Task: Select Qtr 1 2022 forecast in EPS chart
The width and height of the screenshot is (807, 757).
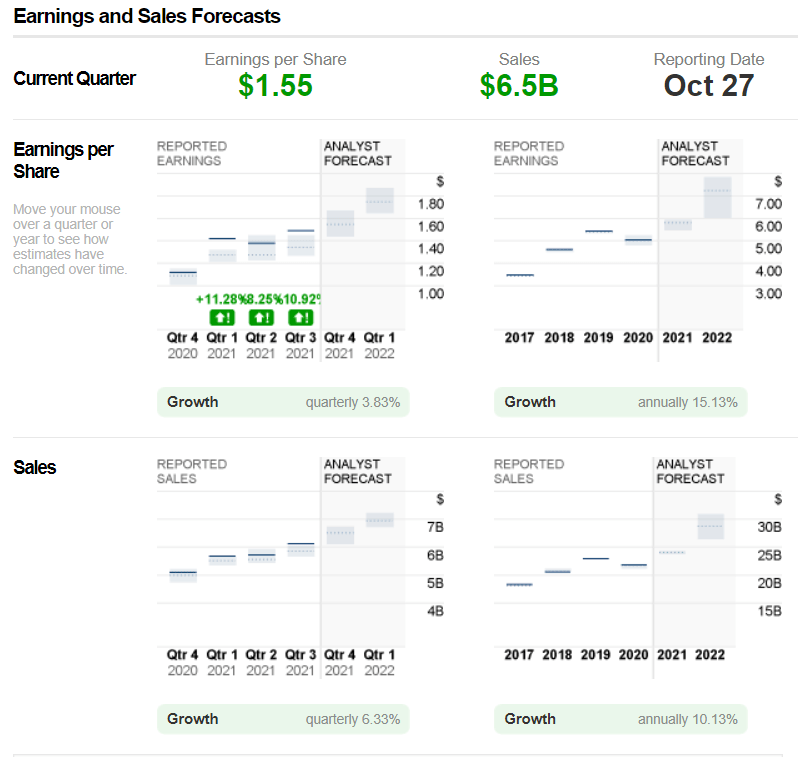Action: [x=379, y=345]
